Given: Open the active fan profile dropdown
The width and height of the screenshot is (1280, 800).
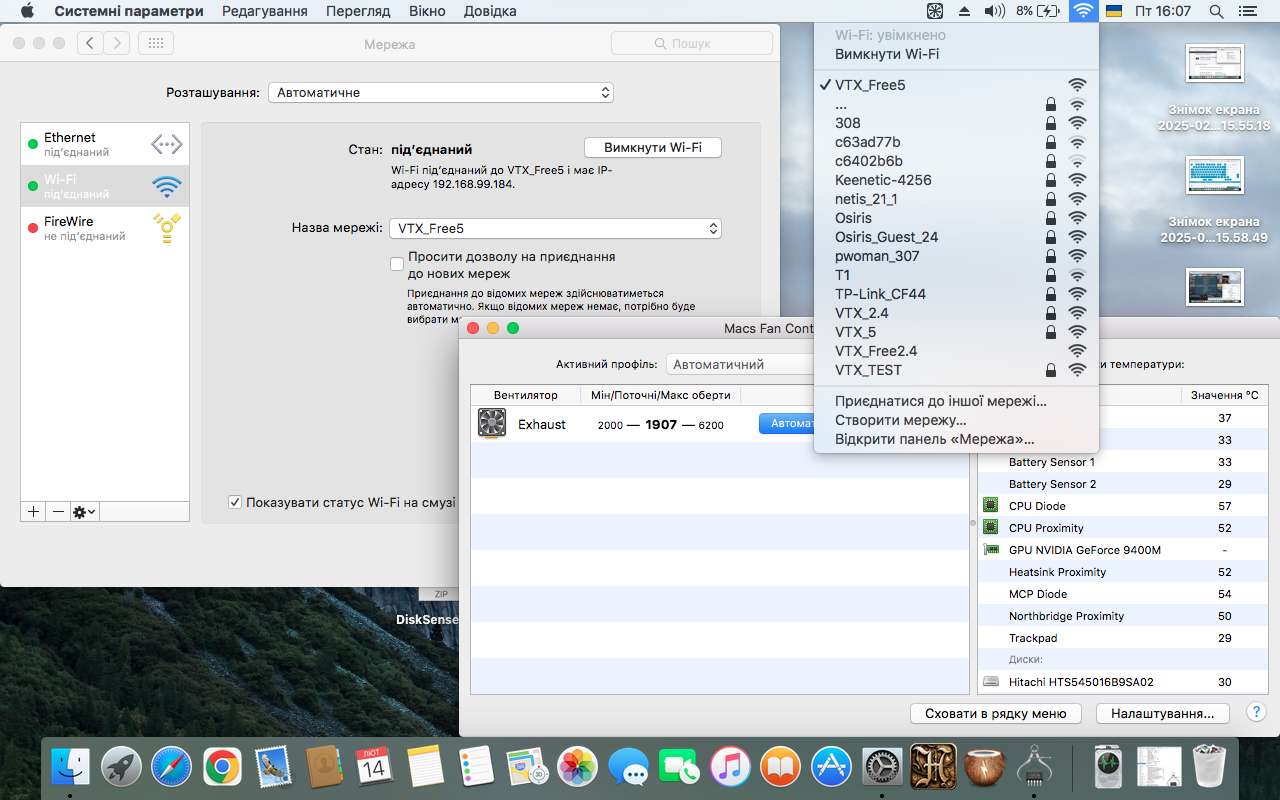Looking at the screenshot, I should tap(740, 365).
